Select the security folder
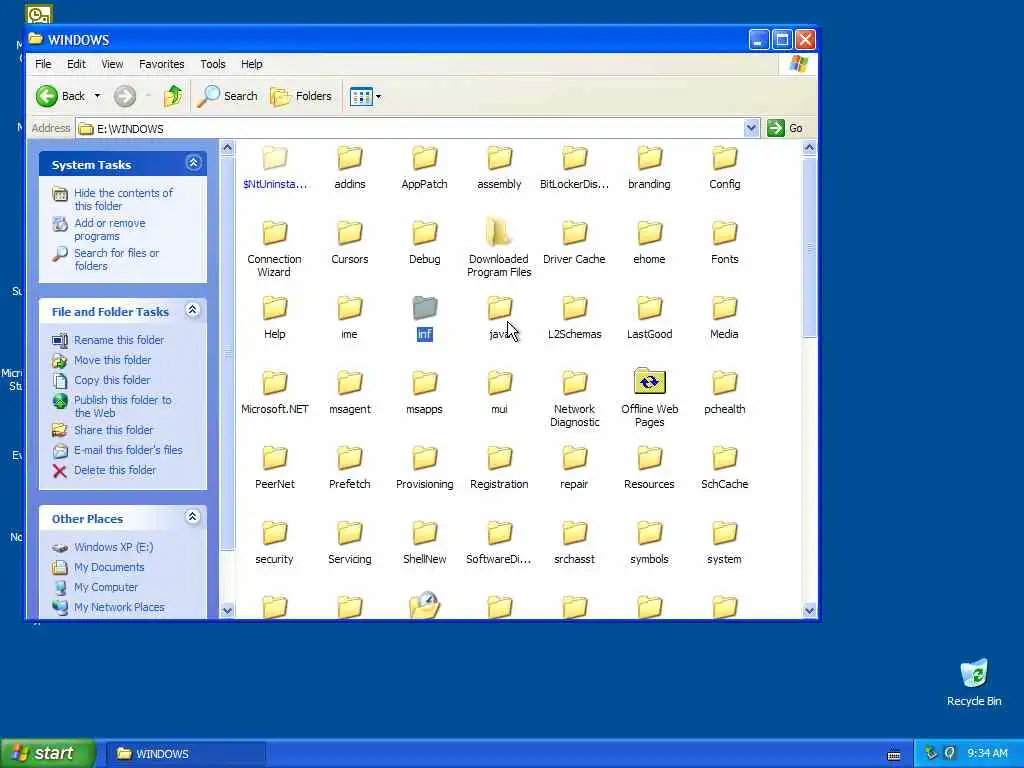This screenshot has height=768, width=1024. coord(275,543)
